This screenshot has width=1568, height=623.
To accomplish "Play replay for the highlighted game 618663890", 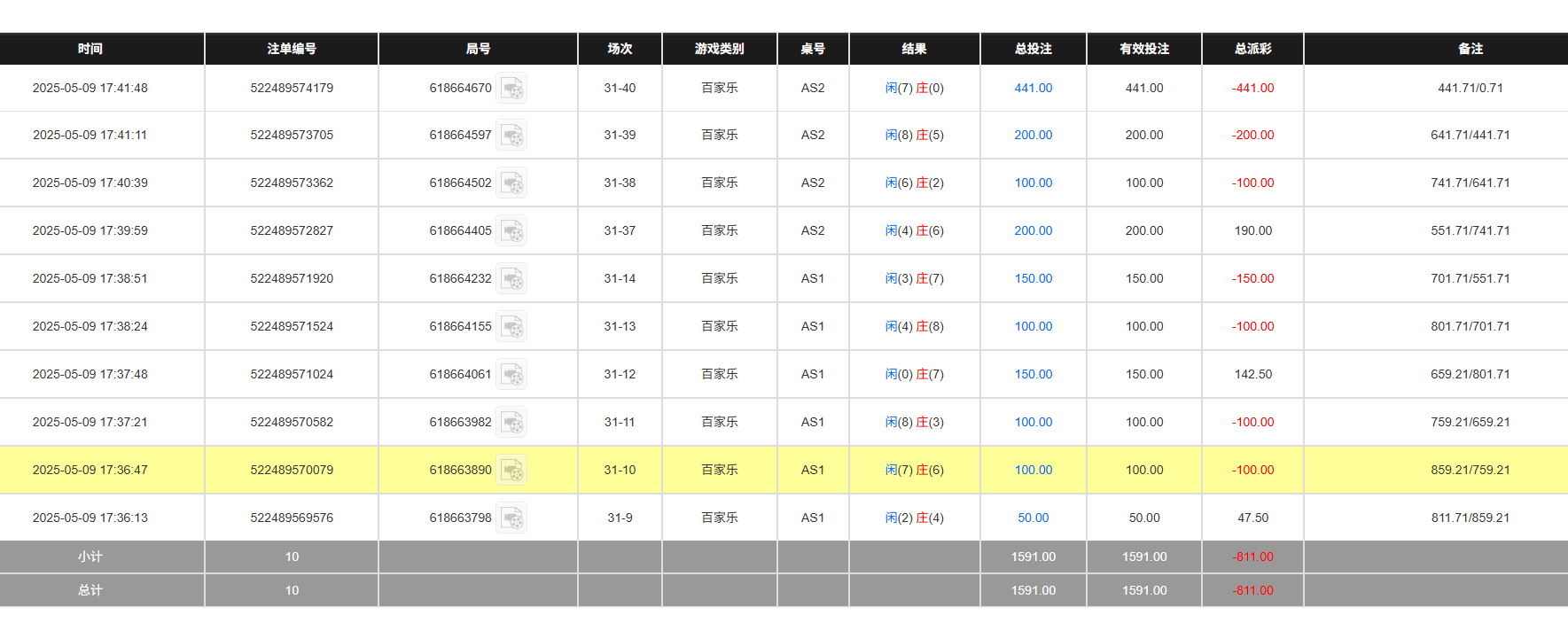I will (x=512, y=470).
